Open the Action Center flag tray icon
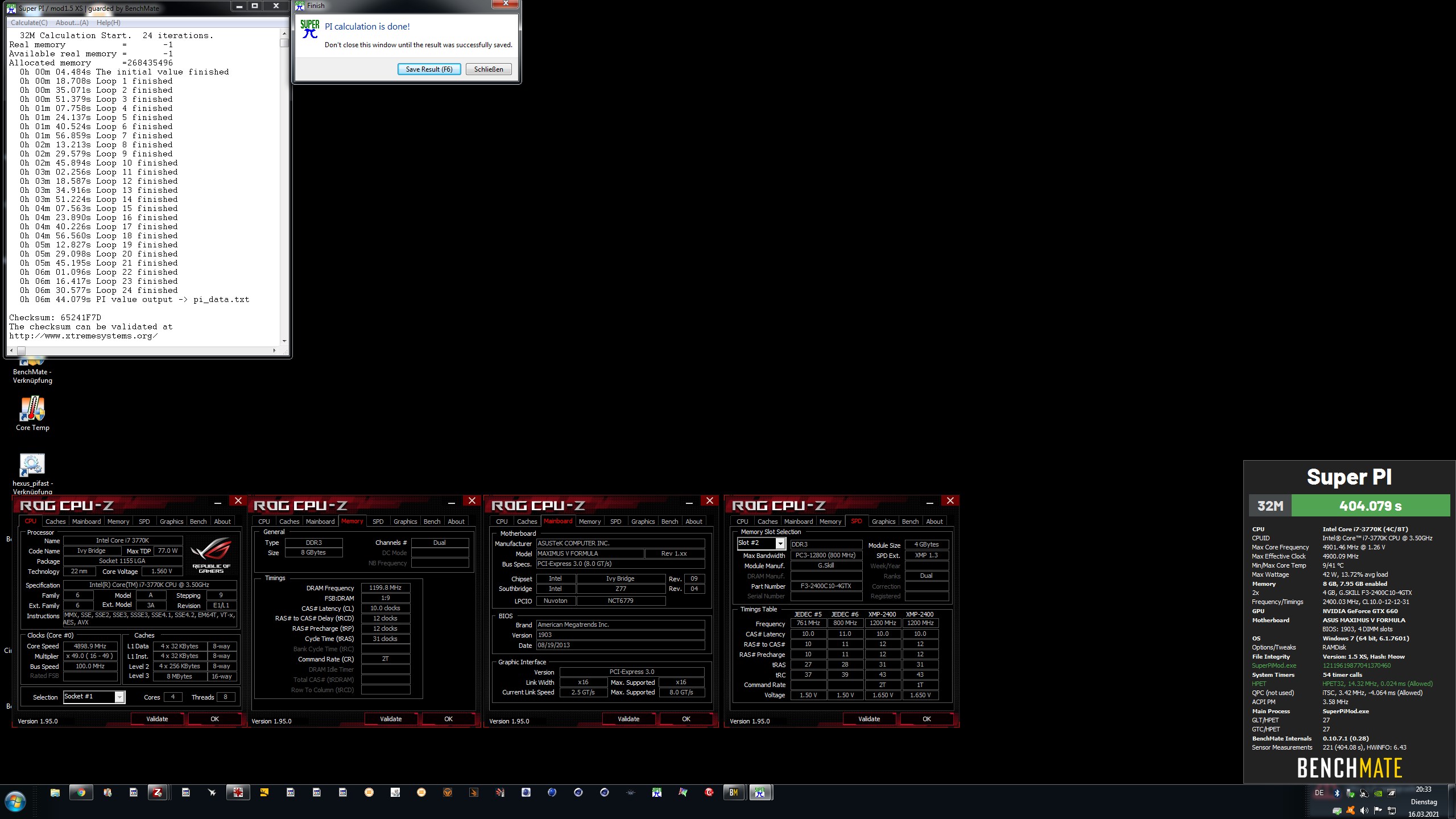 click(1378, 810)
